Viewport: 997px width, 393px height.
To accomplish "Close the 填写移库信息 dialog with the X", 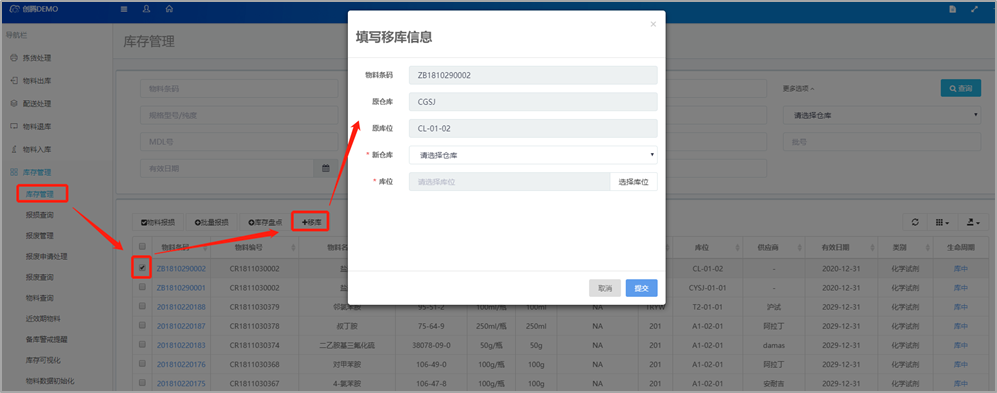I will point(652,24).
